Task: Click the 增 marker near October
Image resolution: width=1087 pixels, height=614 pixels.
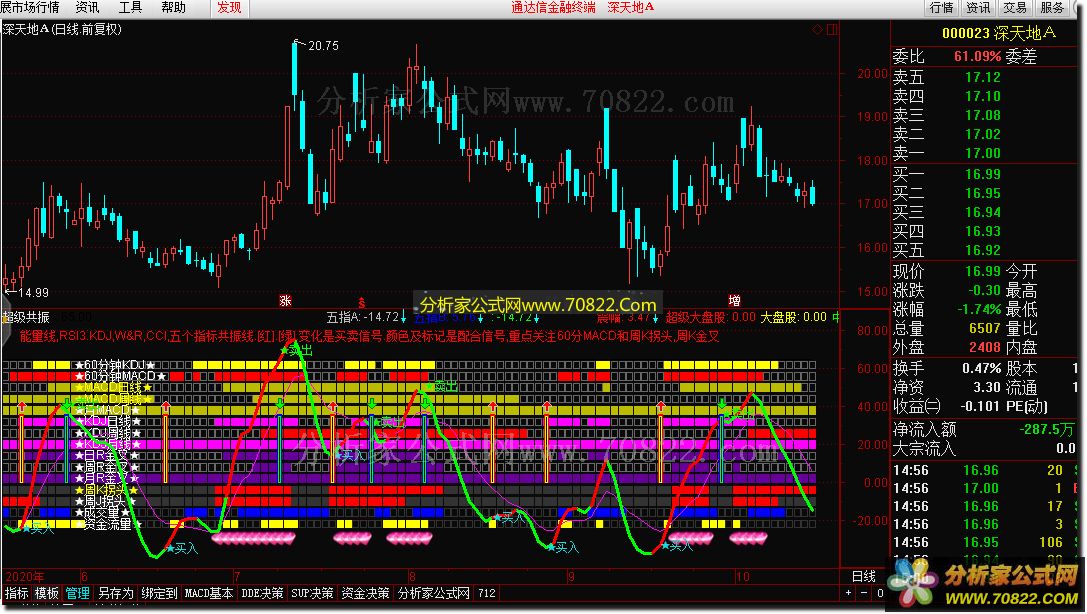Action: (x=734, y=301)
